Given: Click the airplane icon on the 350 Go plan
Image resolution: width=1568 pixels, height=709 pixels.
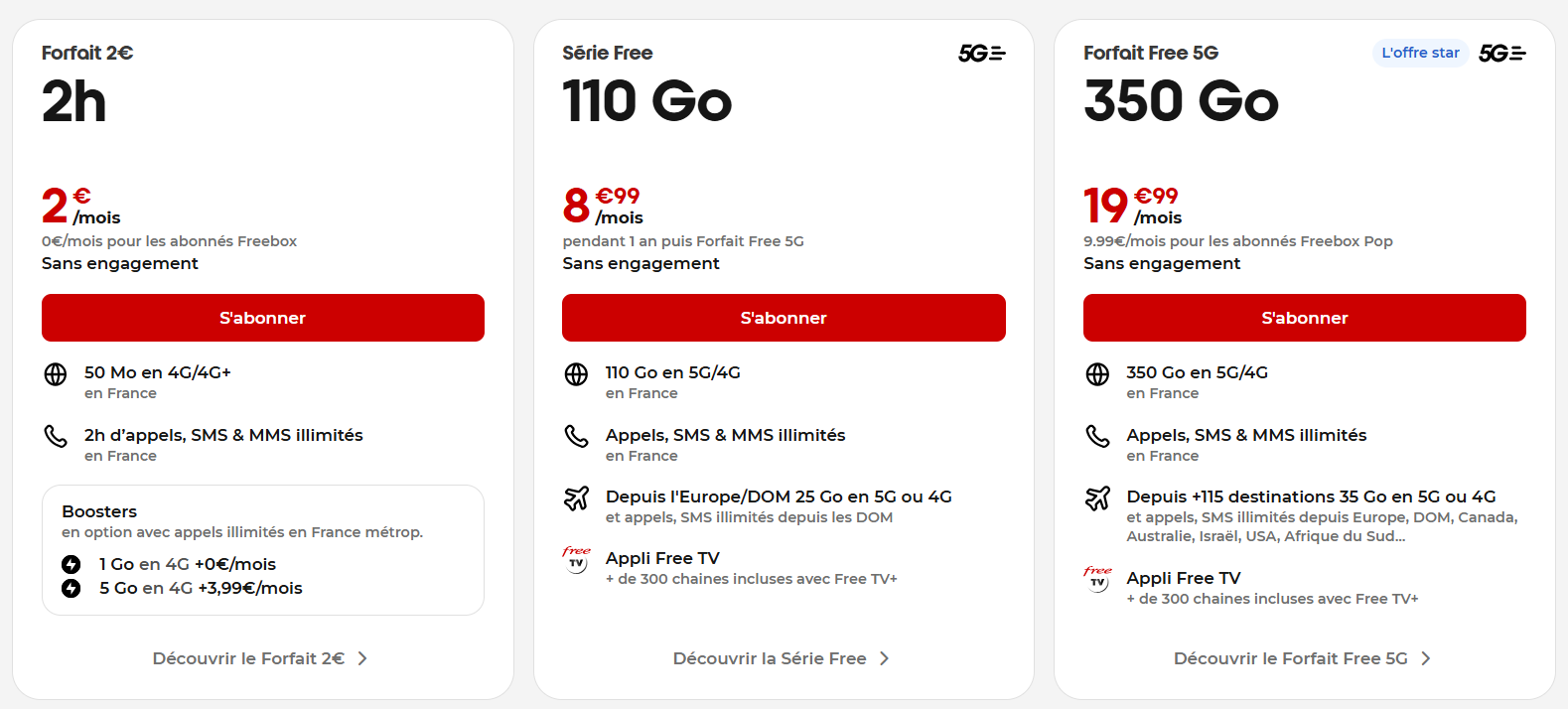Looking at the screenshot, I should coord(1098,498).
